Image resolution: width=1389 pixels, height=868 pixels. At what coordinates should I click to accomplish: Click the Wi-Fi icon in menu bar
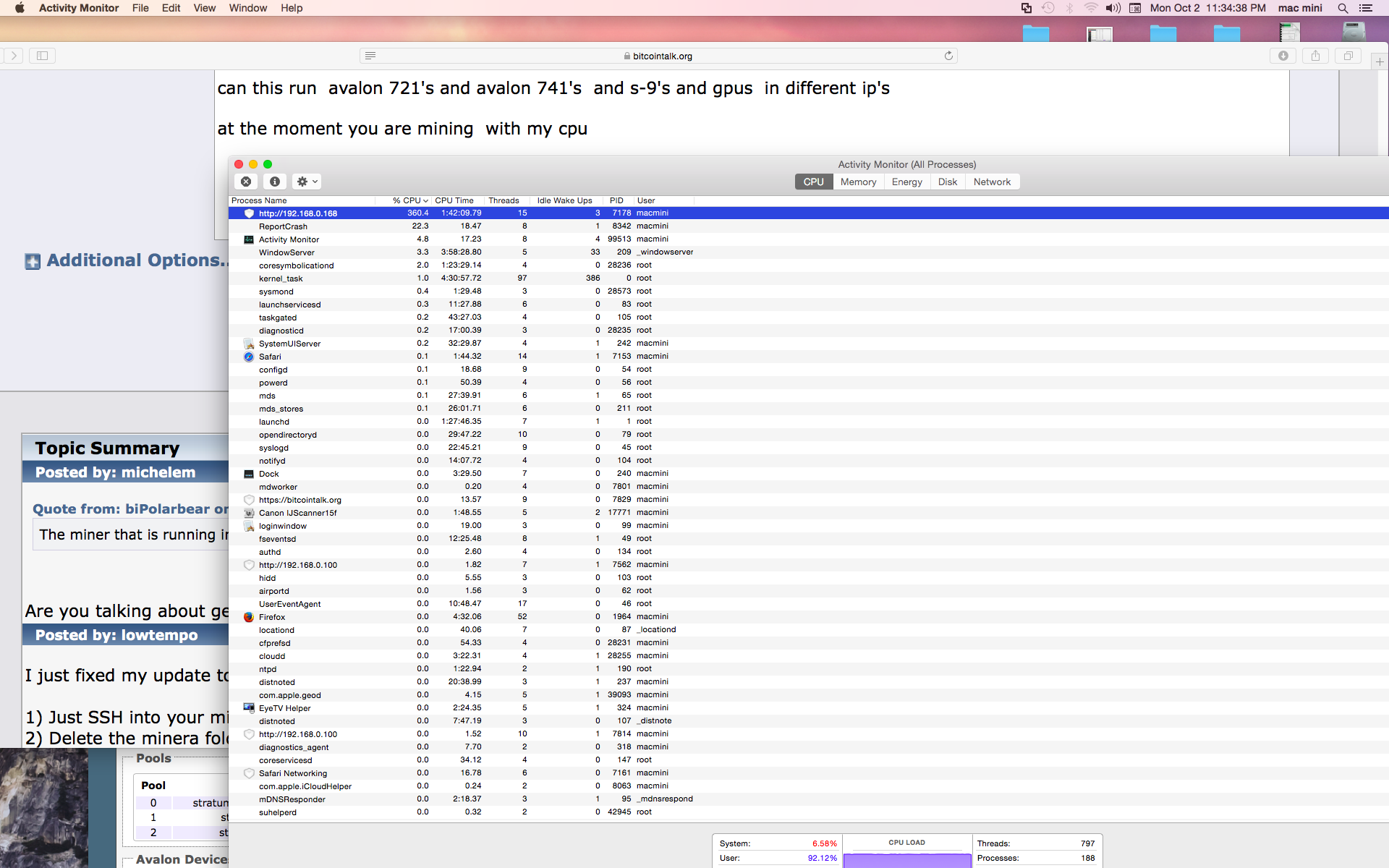(1090, 8)
